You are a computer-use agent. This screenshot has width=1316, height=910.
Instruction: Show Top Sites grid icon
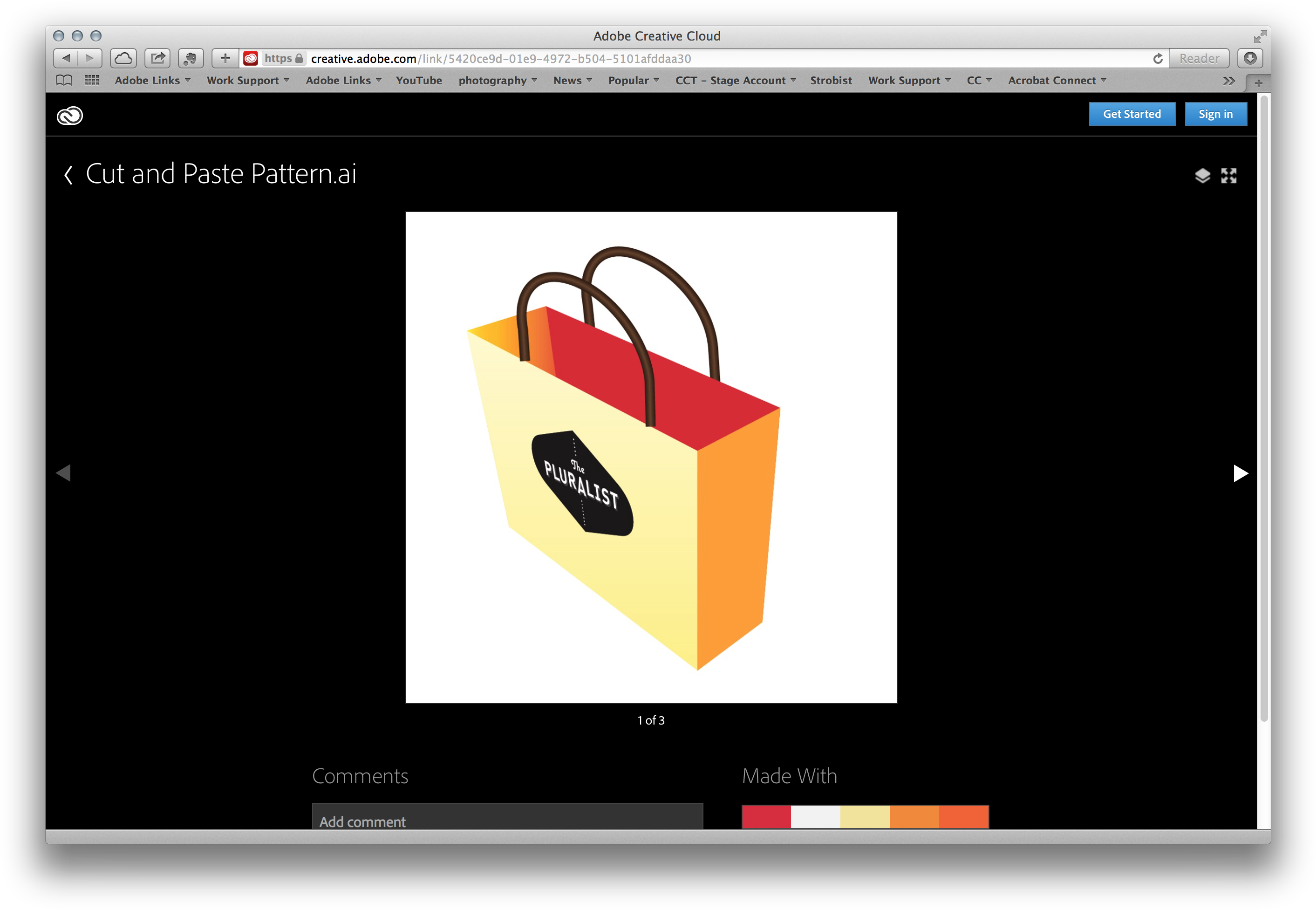pyautogui.click(x=92, y=81)
